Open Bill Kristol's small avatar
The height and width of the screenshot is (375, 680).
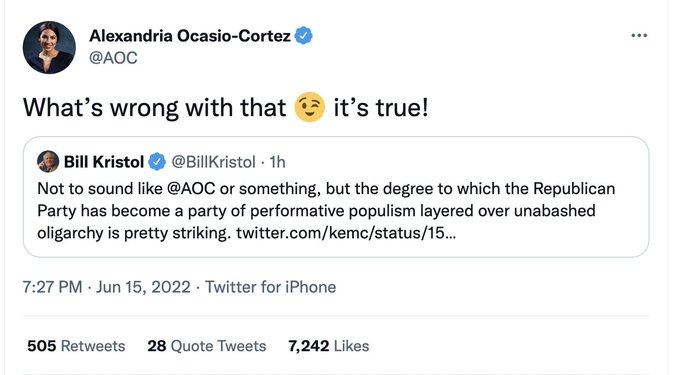pos(48,161)
